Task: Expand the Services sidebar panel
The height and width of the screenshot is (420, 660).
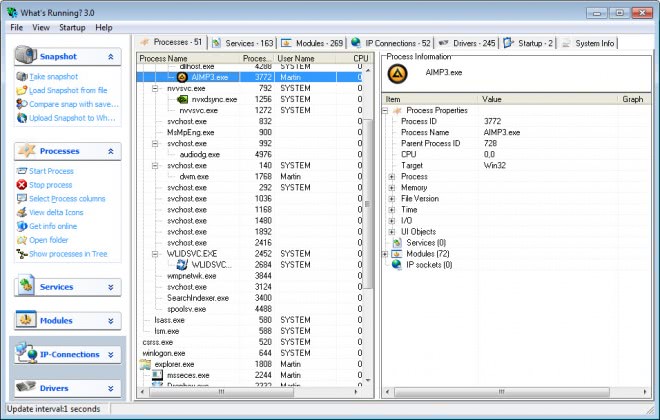Action: click(x=110, y=287)
